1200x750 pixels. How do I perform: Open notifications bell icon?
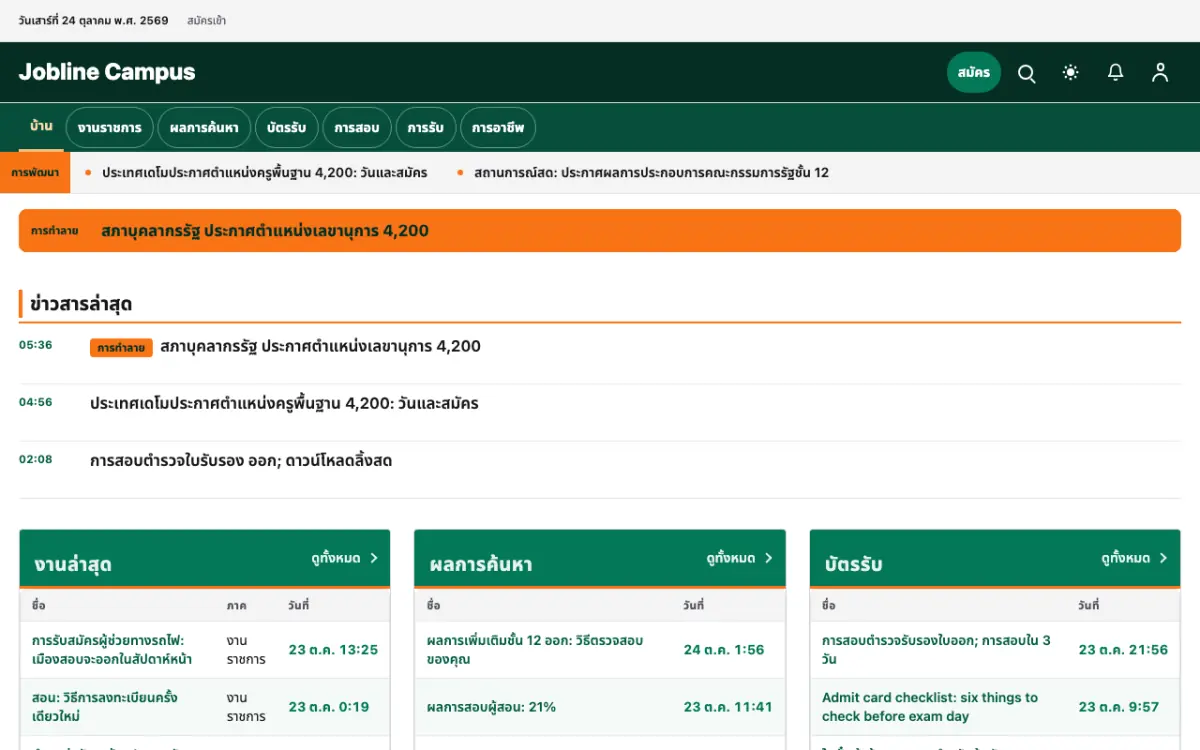click(1115, 73)
